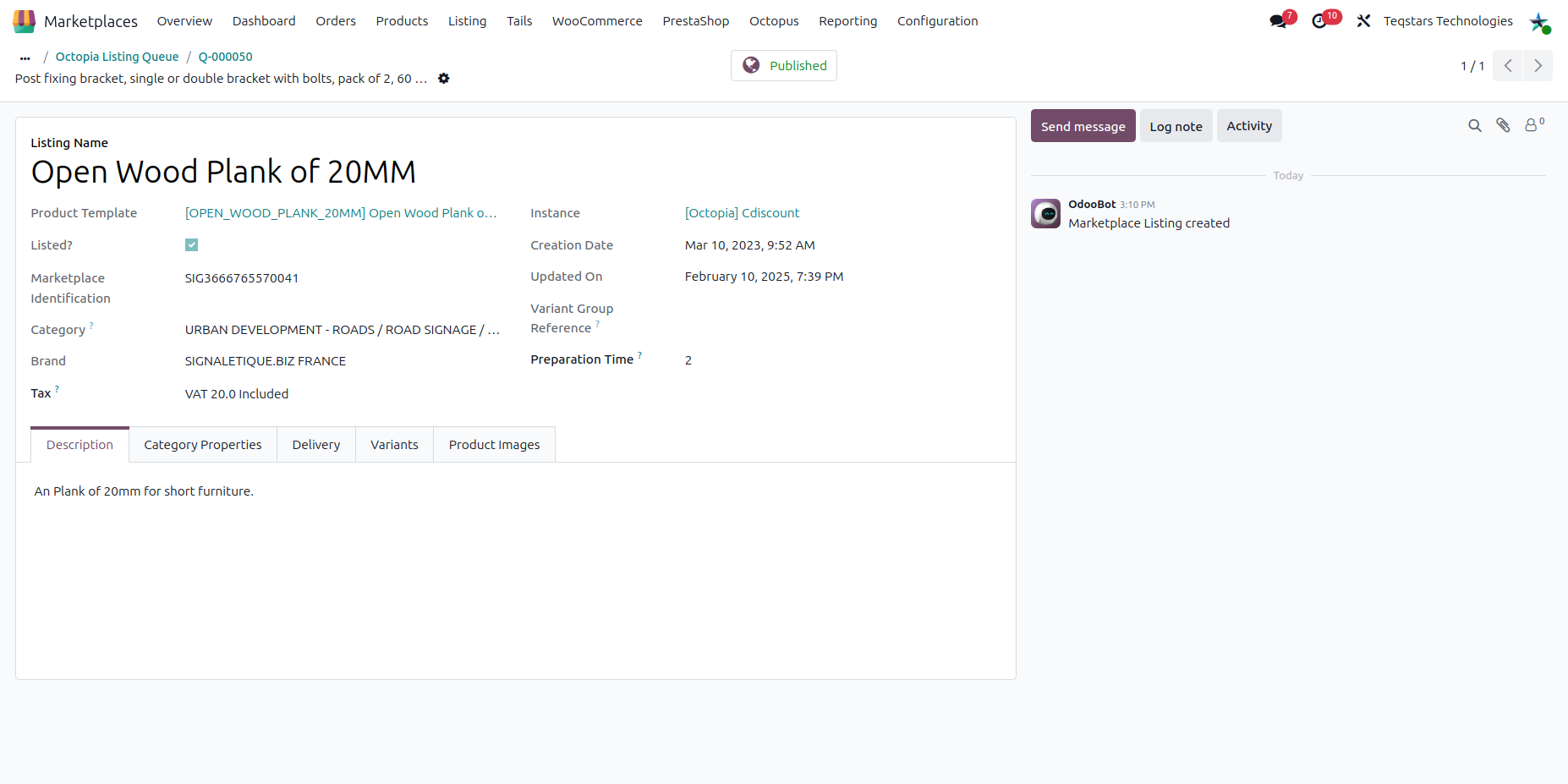The width and height of the screenshot is (1568, 784).
Task: Click the Send message button
Action: pyautogui.click(x=1083, y=126)
